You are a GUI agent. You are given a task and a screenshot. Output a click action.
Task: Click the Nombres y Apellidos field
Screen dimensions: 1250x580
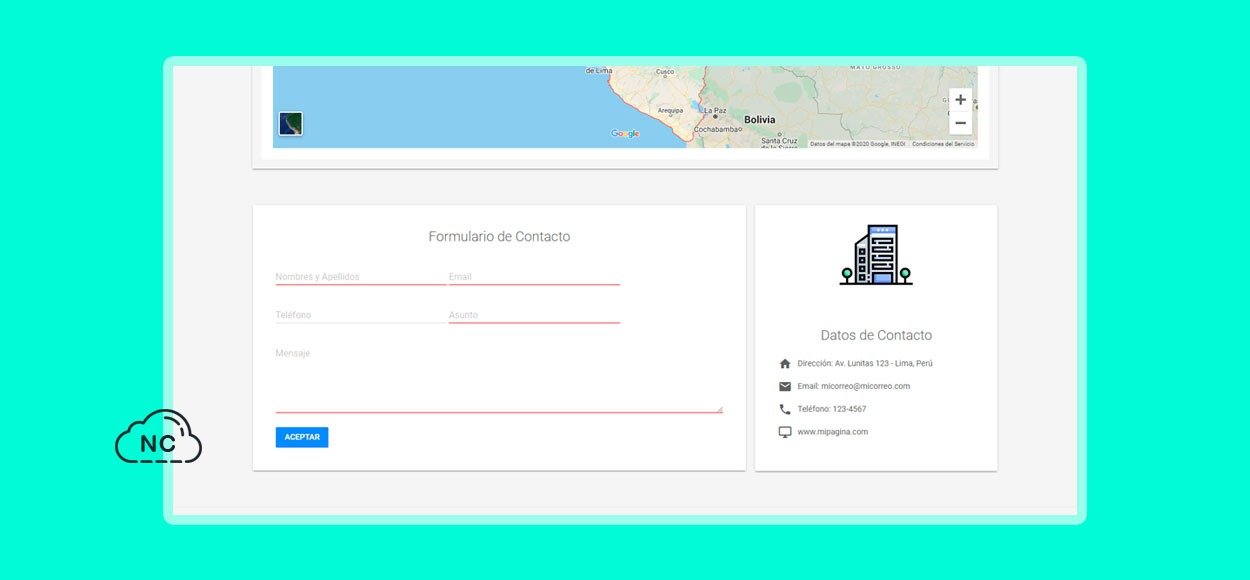point(360,277)
